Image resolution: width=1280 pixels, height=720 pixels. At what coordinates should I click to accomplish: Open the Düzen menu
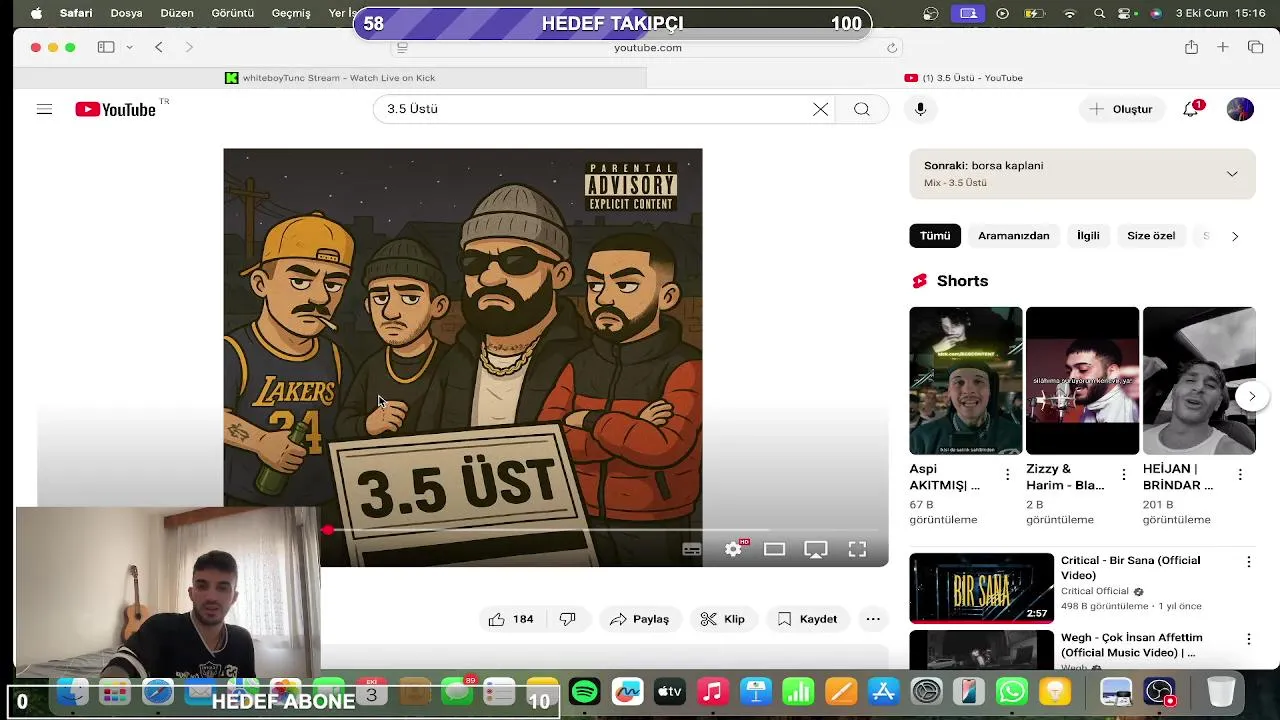tap(177, 13)
